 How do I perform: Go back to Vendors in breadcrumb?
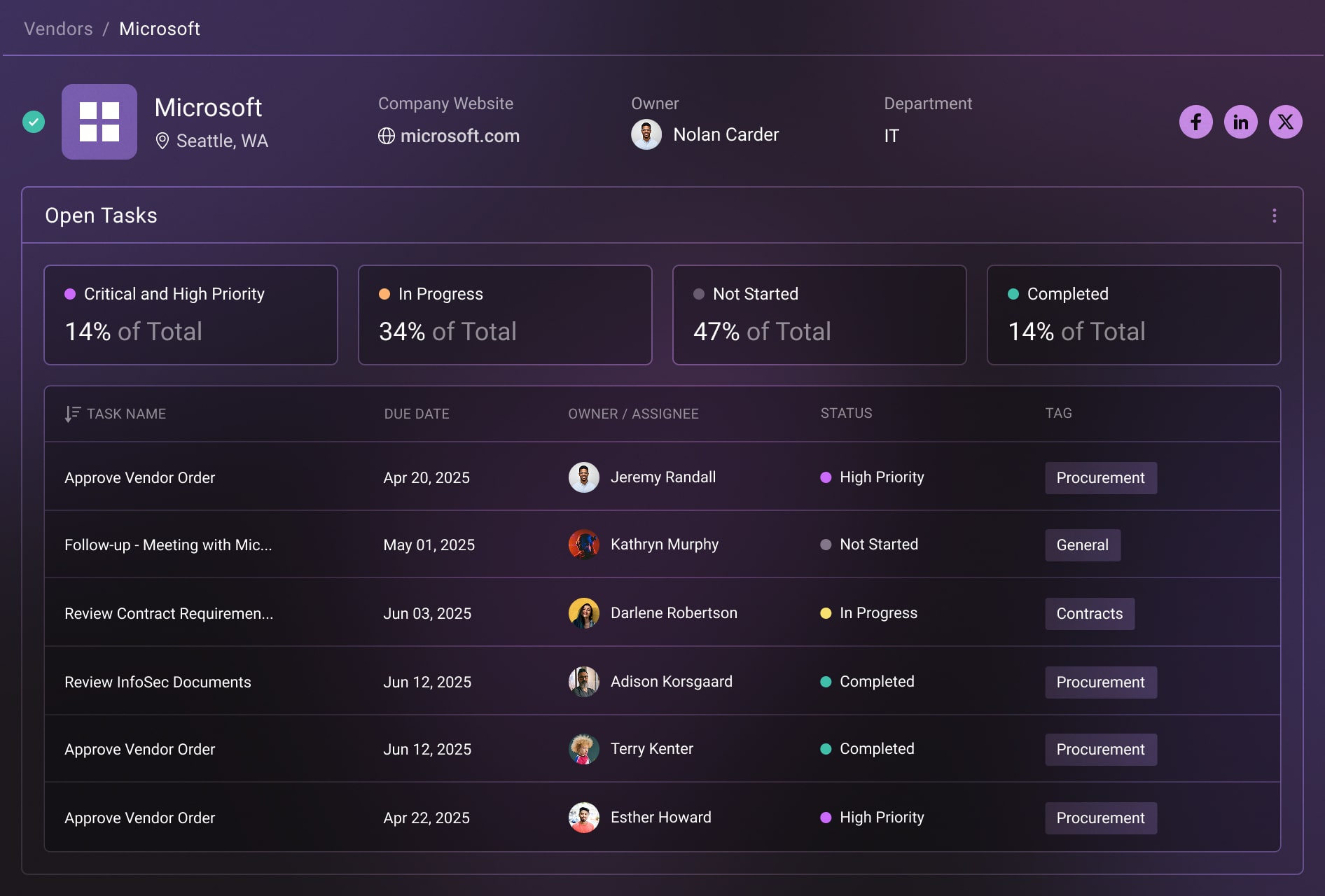58,29
